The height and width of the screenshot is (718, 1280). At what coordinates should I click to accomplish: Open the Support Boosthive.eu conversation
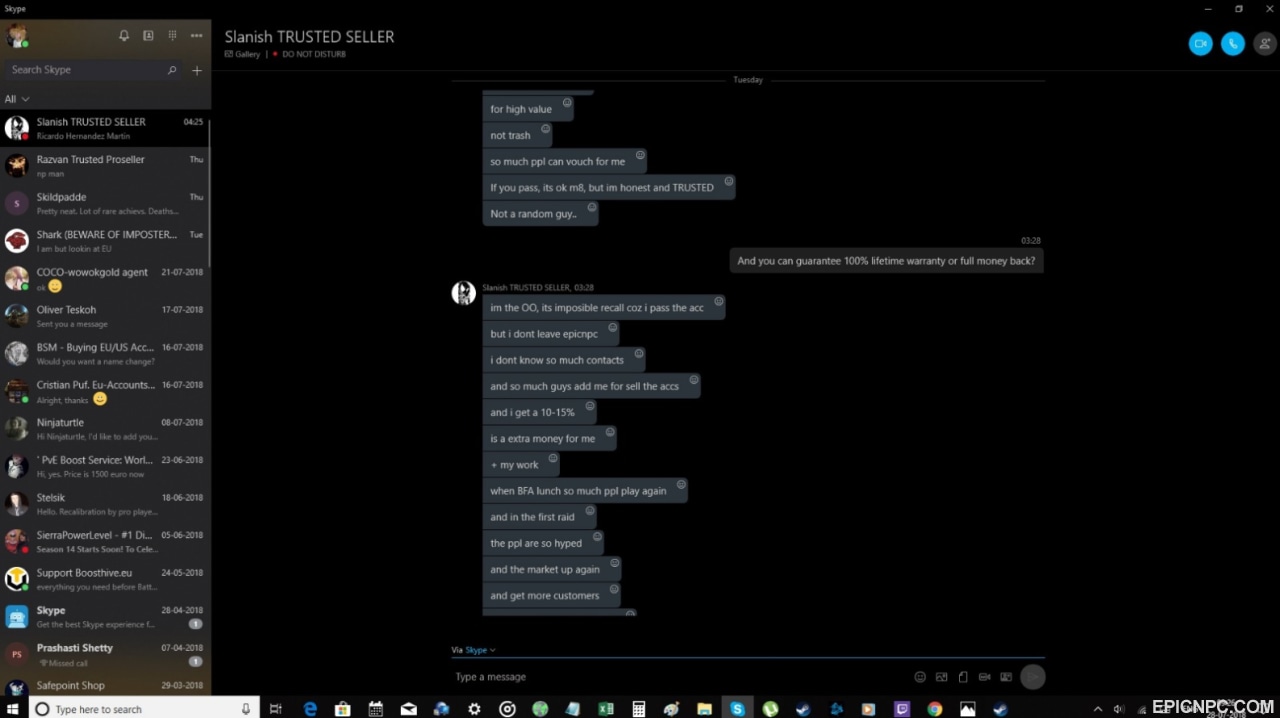pyautogui.click(x=105, y=579)
